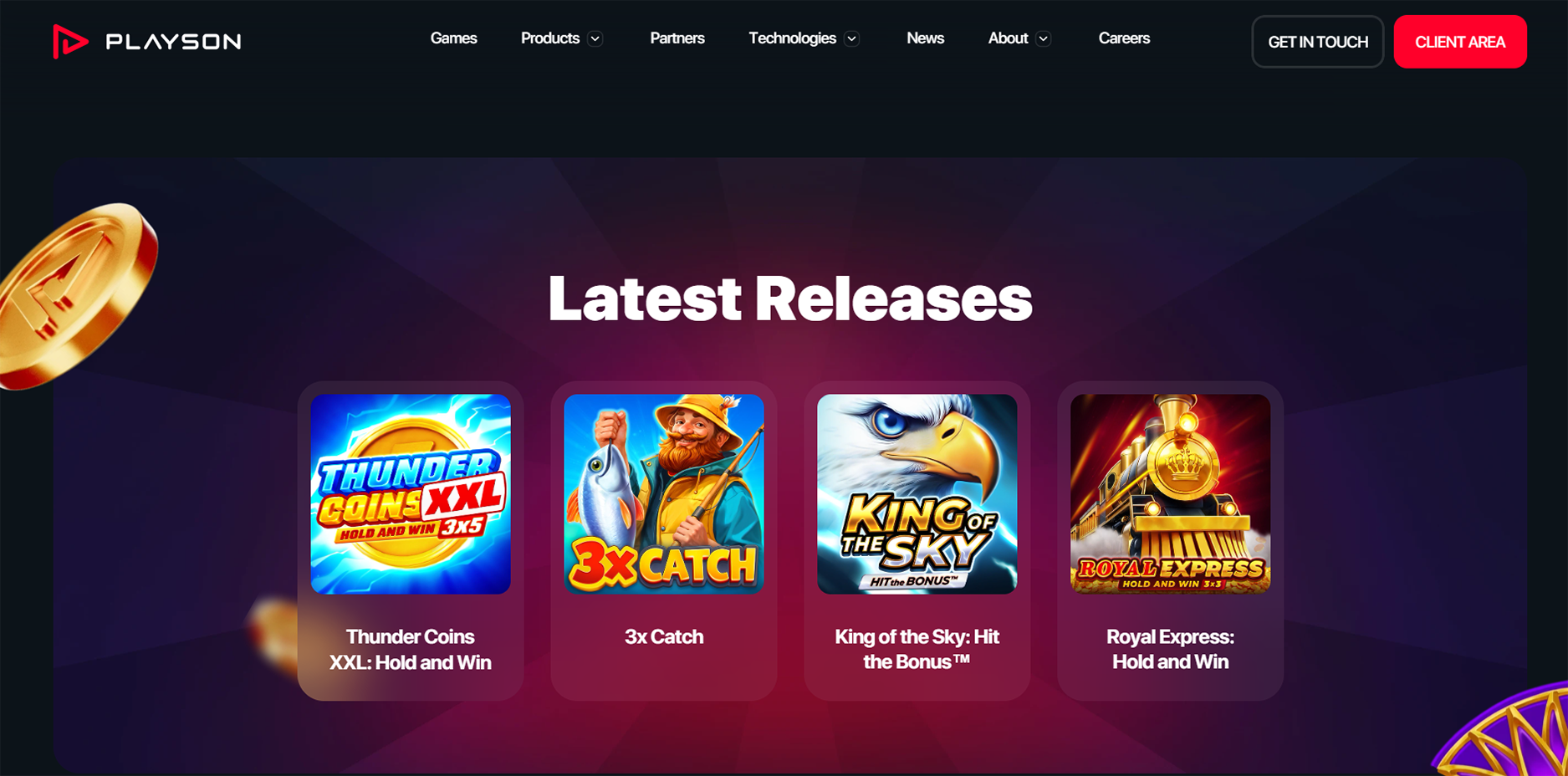
Task: Open the Thunder Coins XXL: Hold and Win title
Action: tap(411, 650)
